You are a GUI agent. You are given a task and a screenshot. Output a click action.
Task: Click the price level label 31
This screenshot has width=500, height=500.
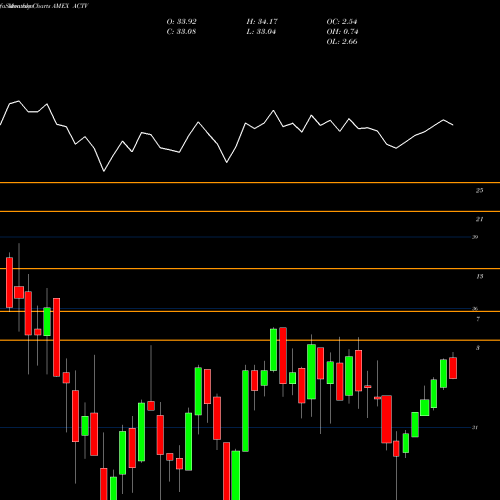pos(475,427)
